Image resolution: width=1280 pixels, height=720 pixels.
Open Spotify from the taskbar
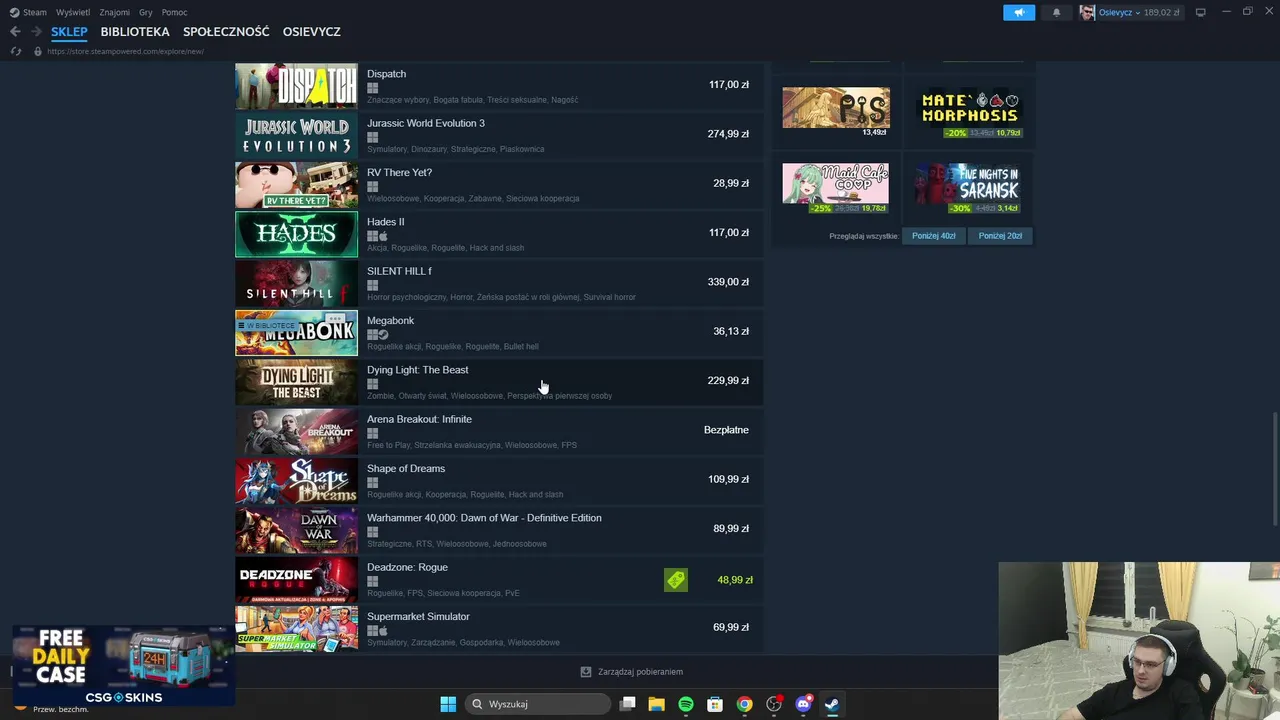(686, 704)
